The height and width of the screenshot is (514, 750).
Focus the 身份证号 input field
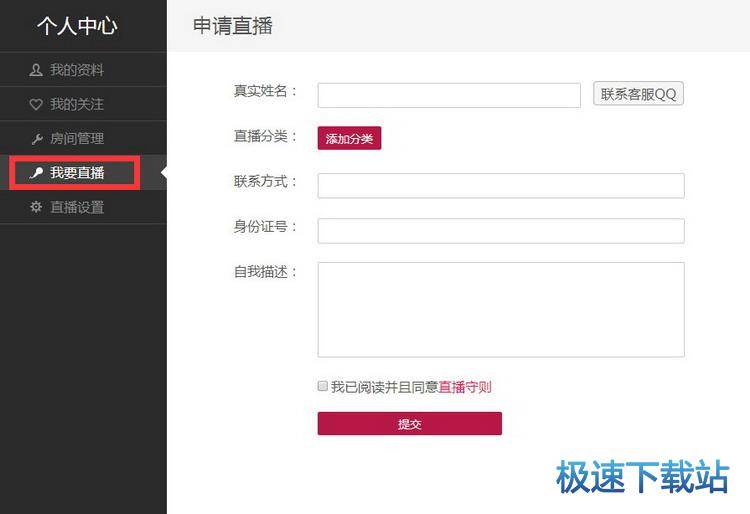(501, 231)
